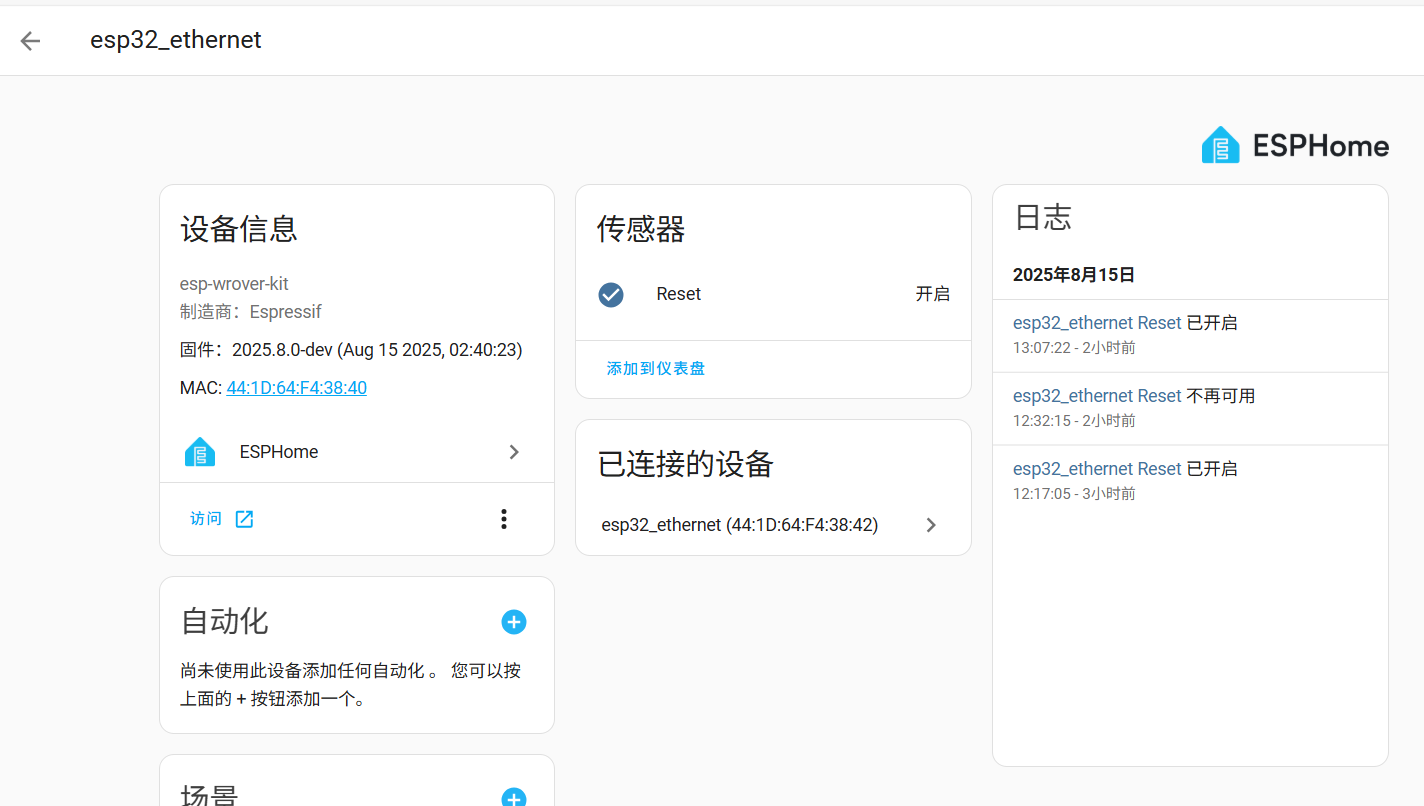This screenshot has width=1424, height=806.
Task: Click the timestamp 12:32:15 - 2小时前
Action: click(1074, 421)
